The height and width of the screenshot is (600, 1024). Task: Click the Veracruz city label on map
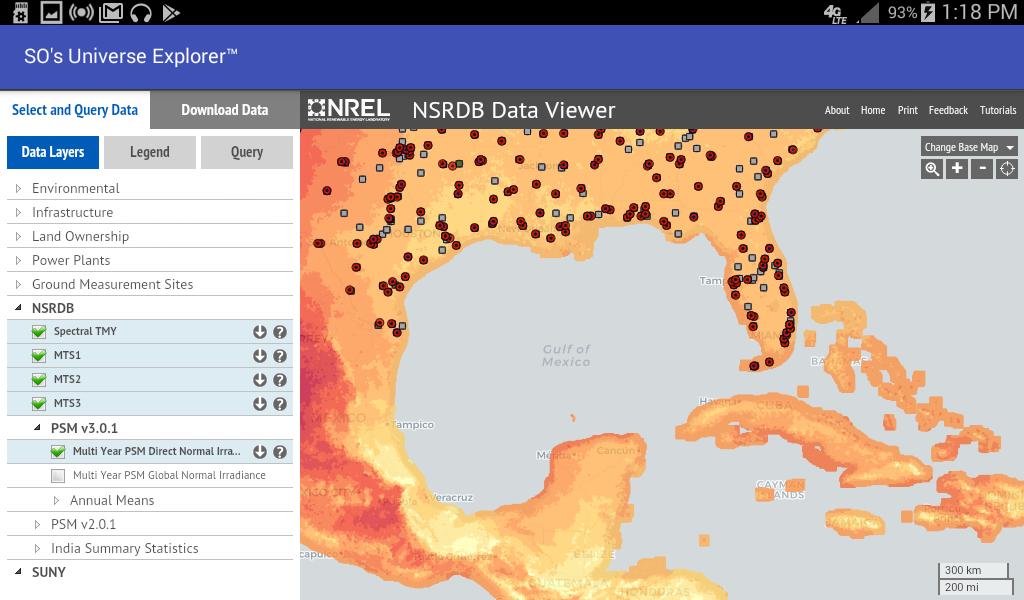point(452,497)
